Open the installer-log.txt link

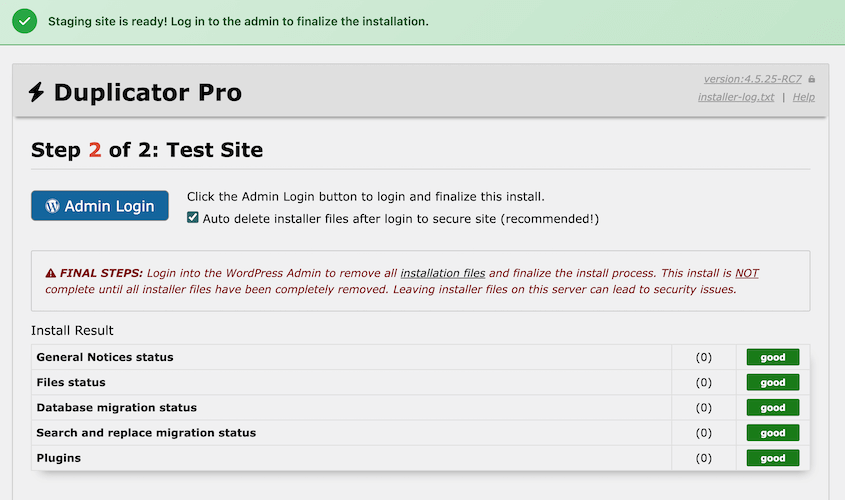(736, 97)
